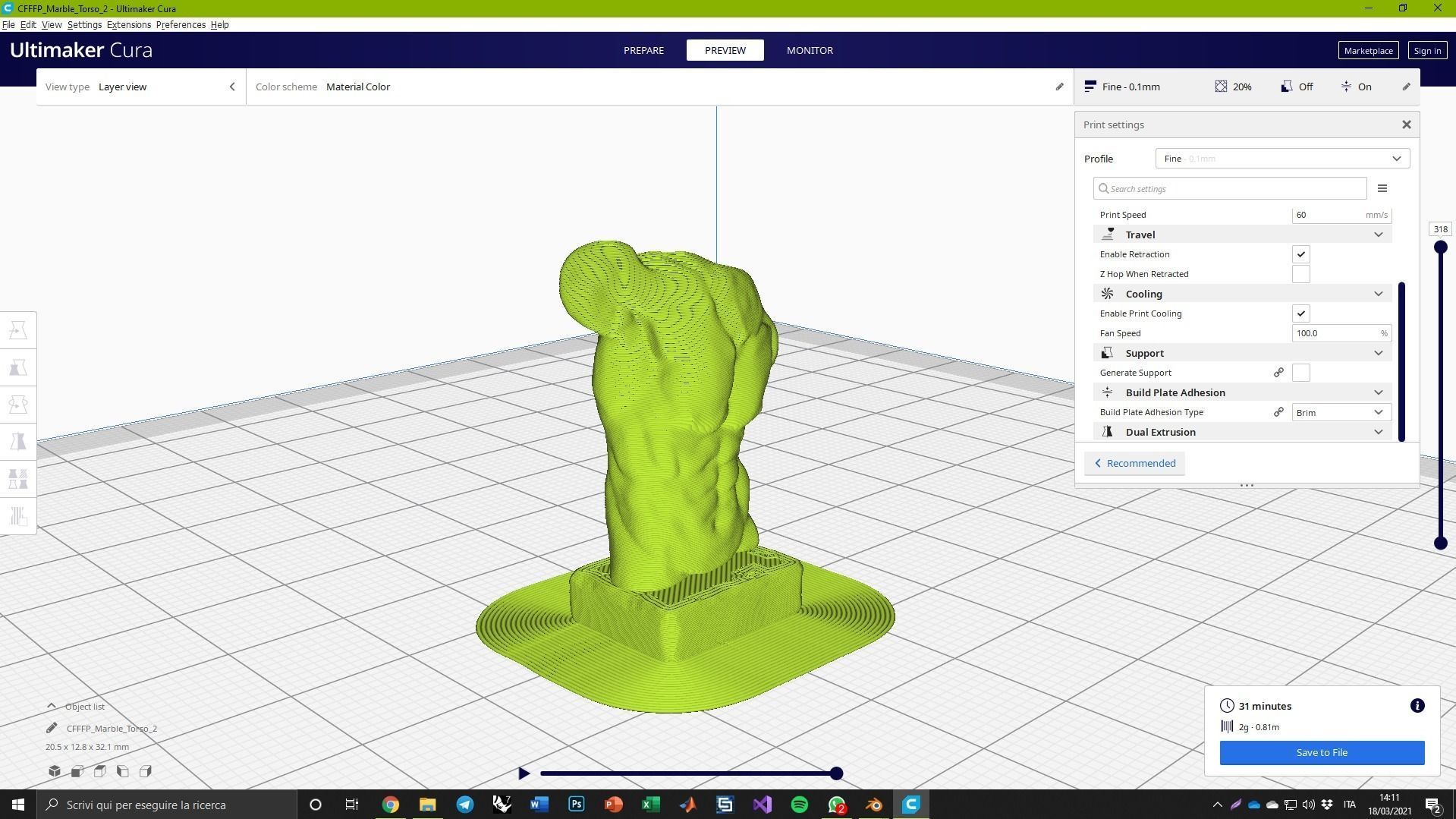Screen dimensions: 1456x819
Task: Select the Mirror tool in left toolbar
Action: pyautogui.click(x=18, y=442)
